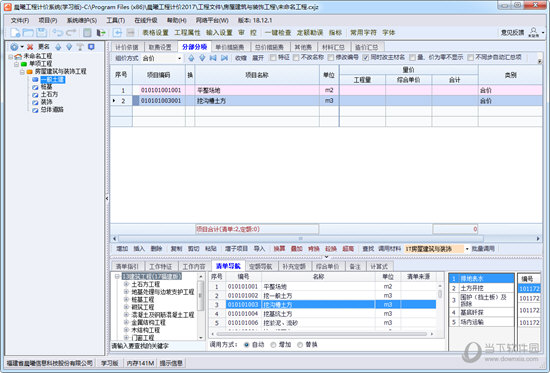Click the Save disk toolbar icon
This screenshot has height=373, width=550.
(x=41, y=33)
